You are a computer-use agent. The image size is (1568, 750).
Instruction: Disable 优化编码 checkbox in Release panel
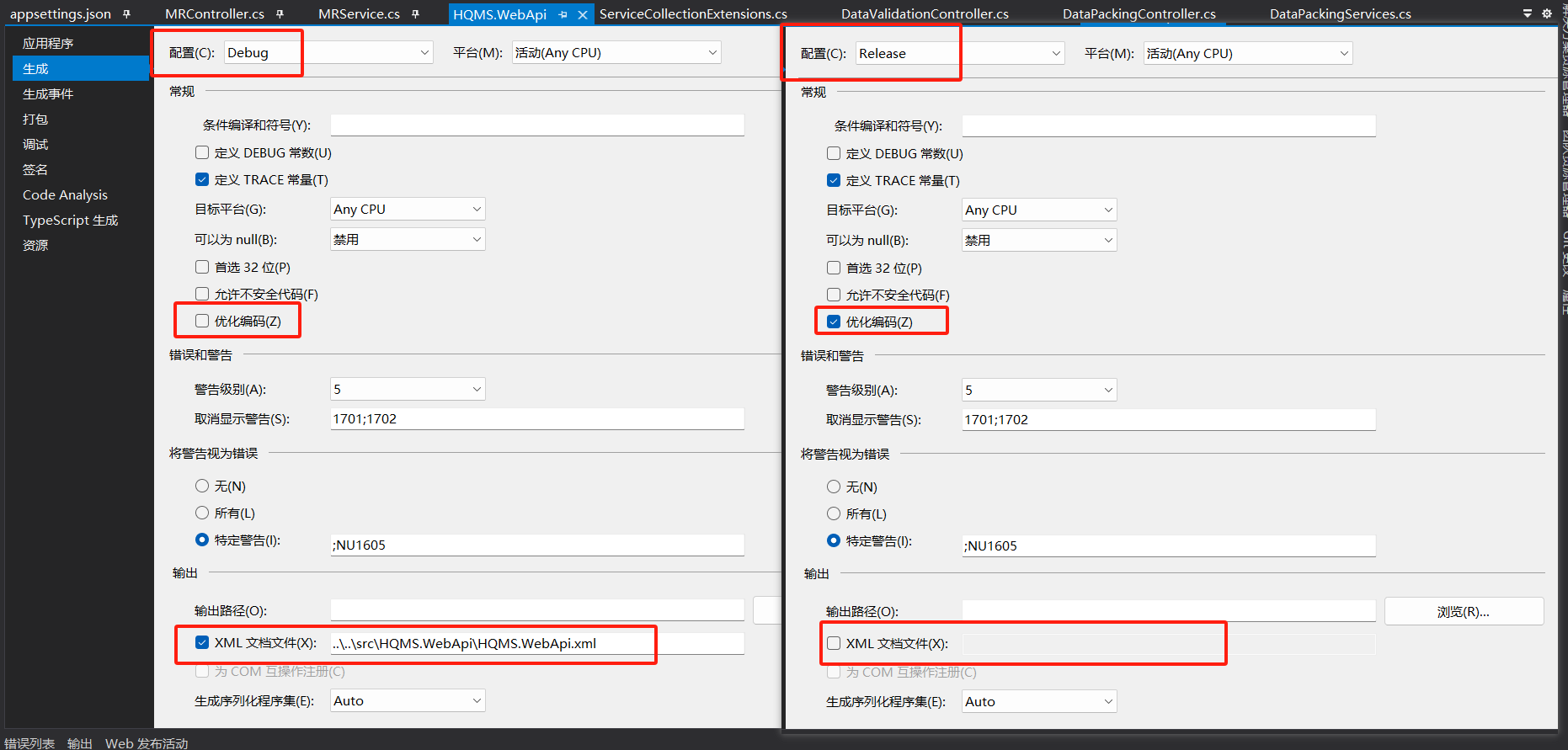click(834, 322)
